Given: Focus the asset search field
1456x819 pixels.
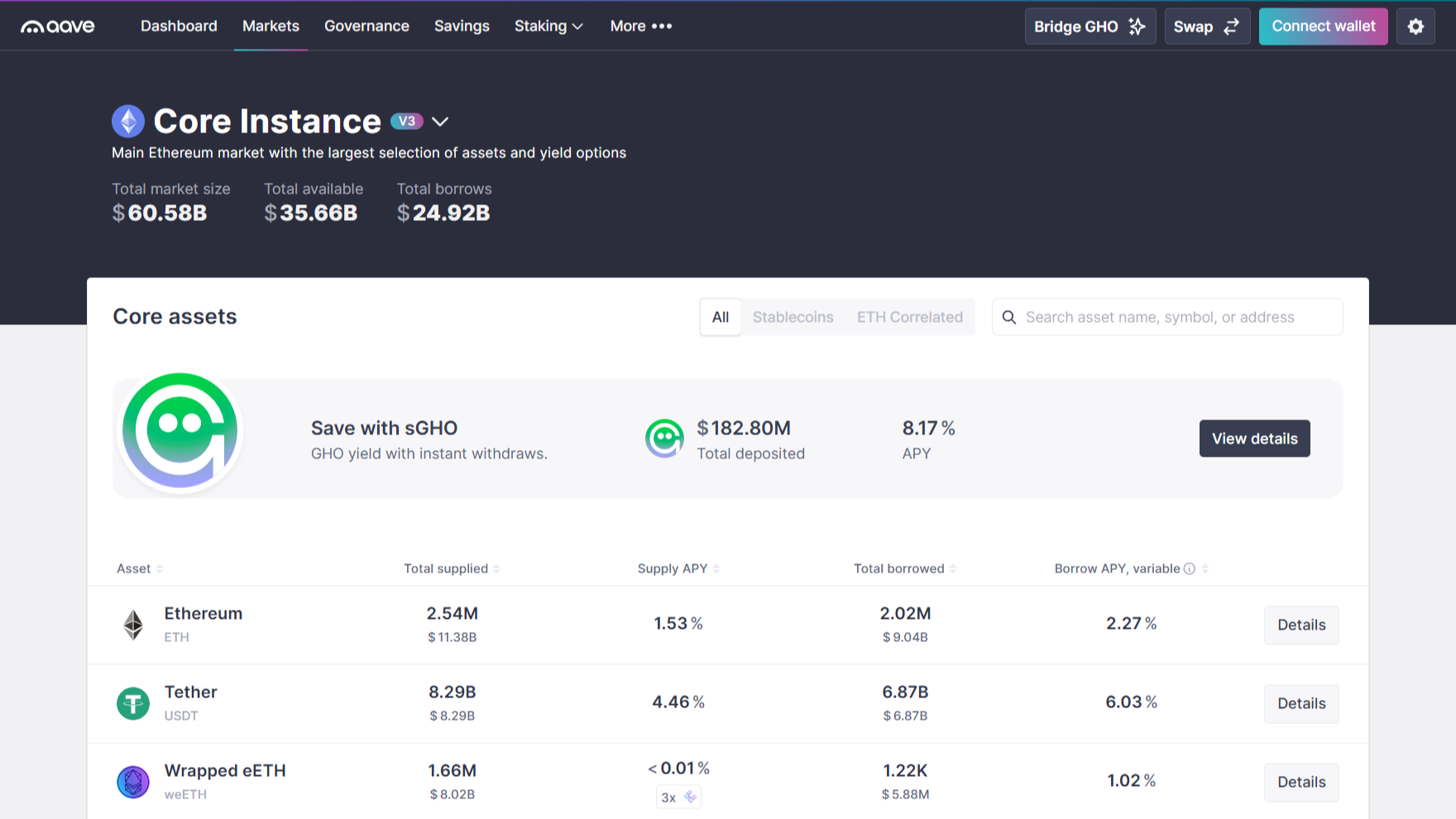Looking at the screenshot, I should click(x=1167, y=318).
